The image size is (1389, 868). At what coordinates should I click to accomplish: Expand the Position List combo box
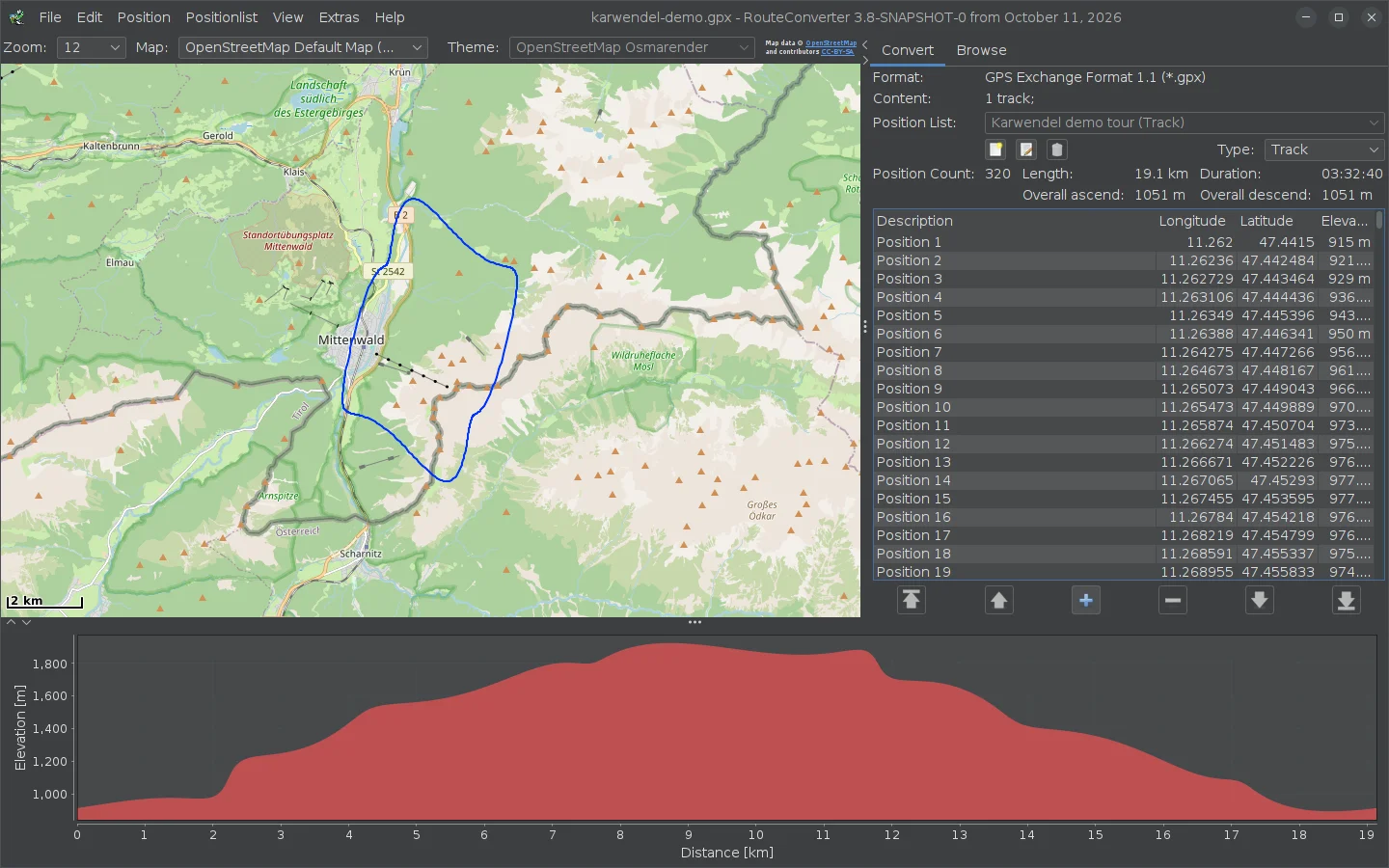click(x=1185, y=122)
